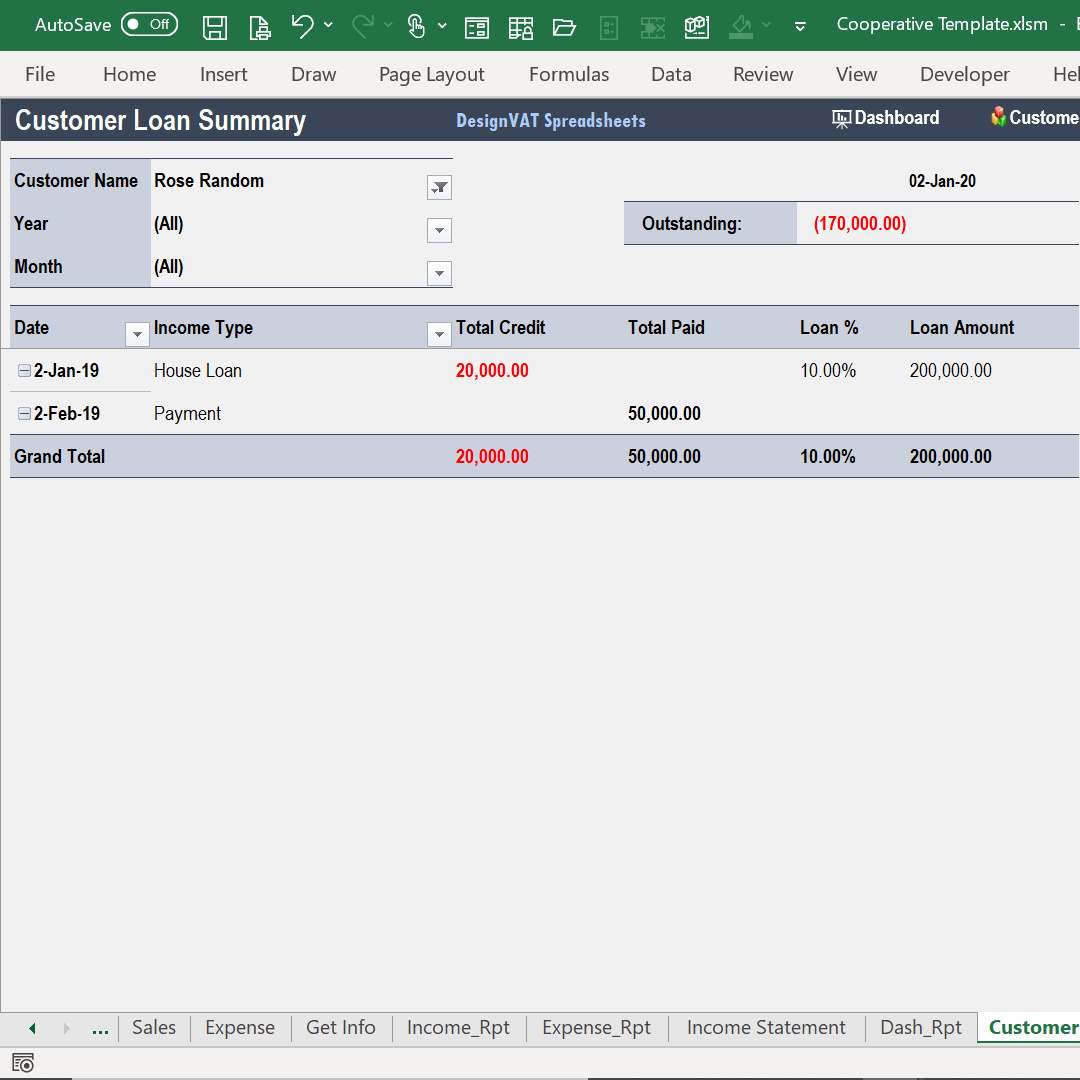Image resolution: width=1080 pixels, height=1080 pixels.
Task: Collapse the 2-Jan-19 group row
Action: pos(22,370)
